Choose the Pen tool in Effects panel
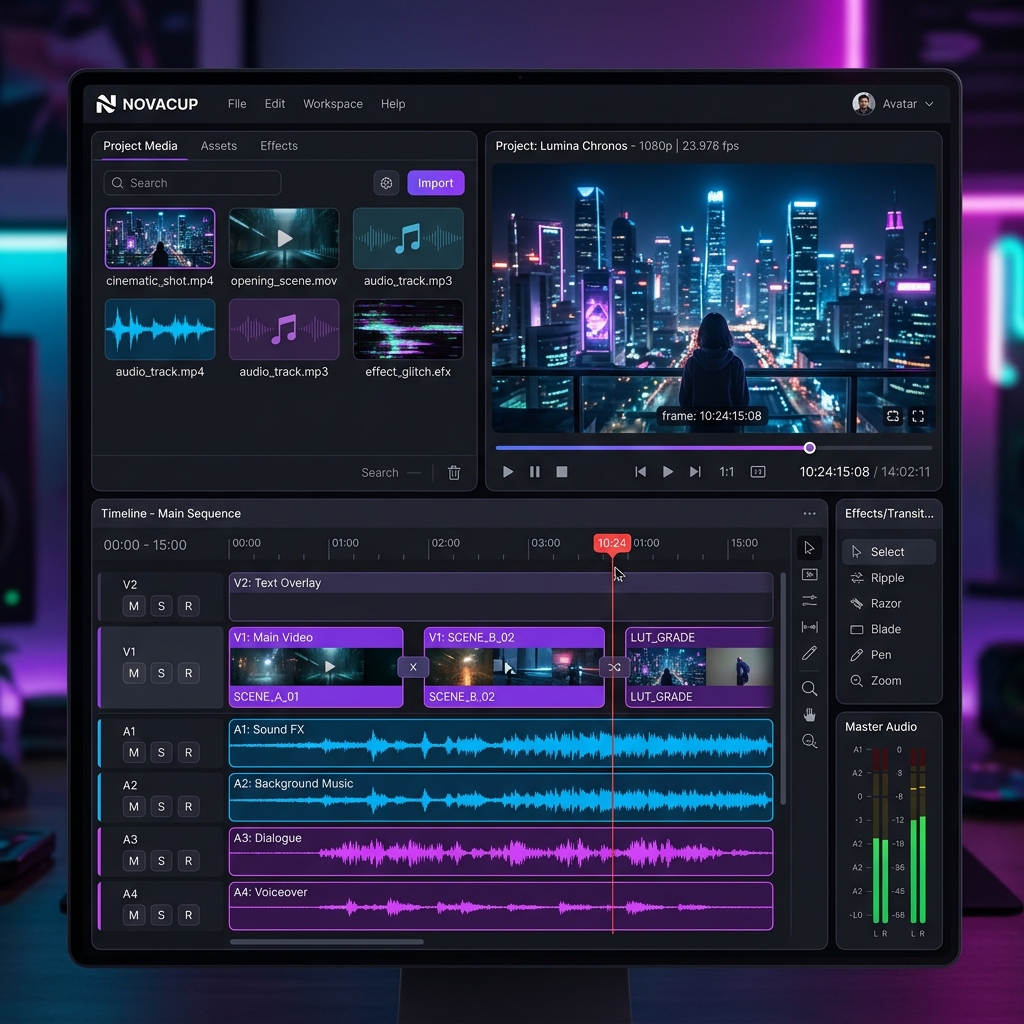The width and height of the screenshot is (1024, 1024). click(x=889, y=654)
